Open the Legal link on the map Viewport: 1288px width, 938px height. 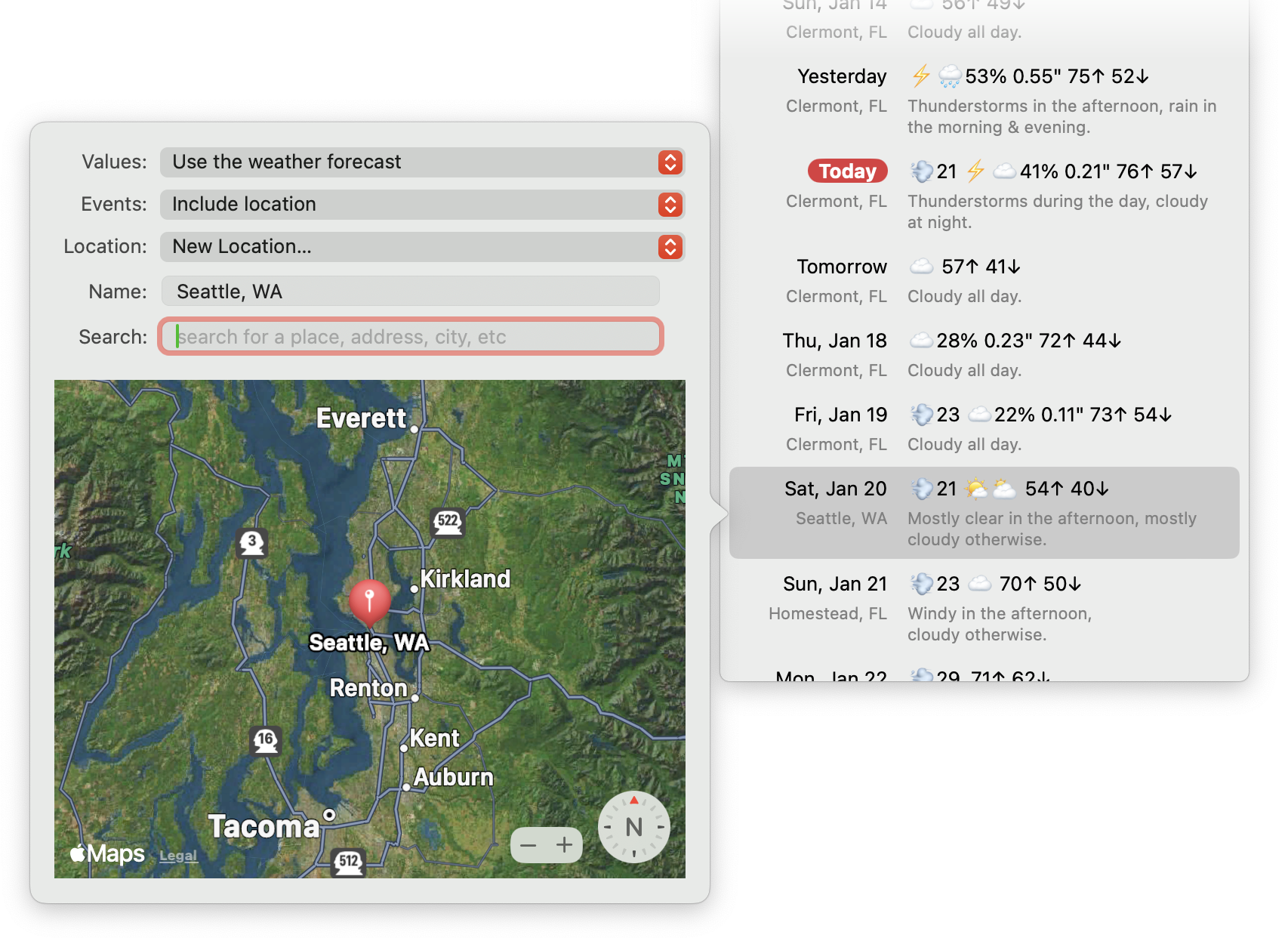(x=178, y=856)
